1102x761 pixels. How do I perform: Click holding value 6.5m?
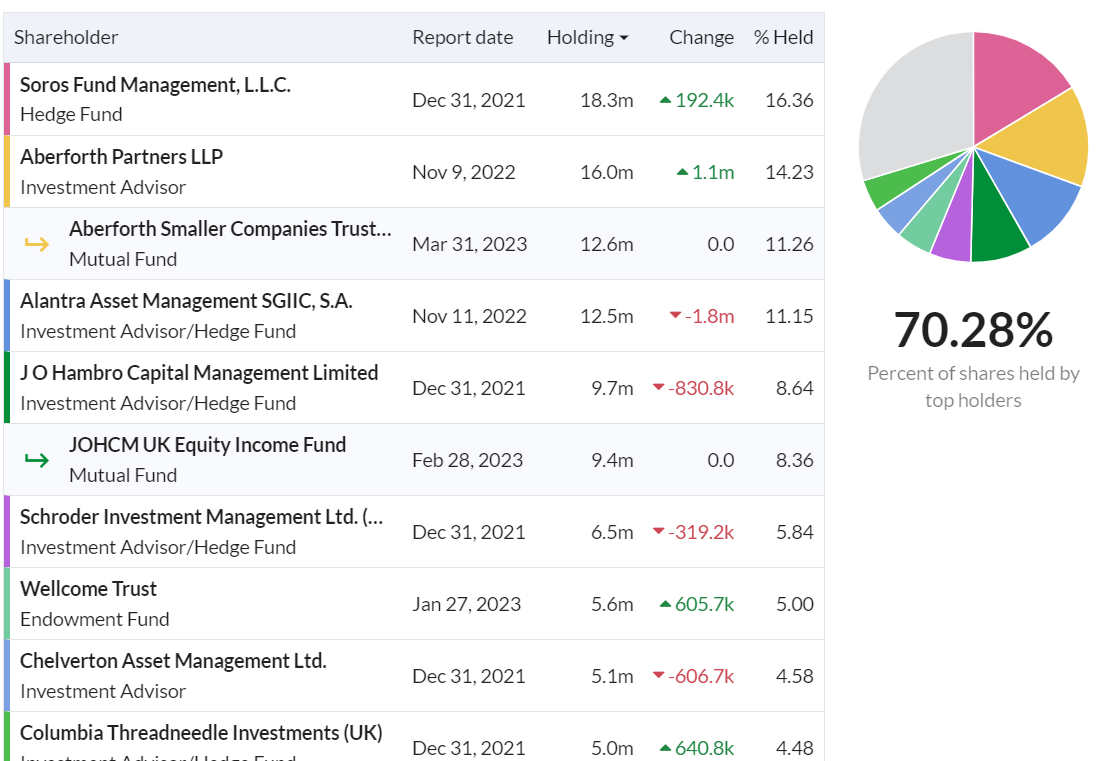[612, 533]
